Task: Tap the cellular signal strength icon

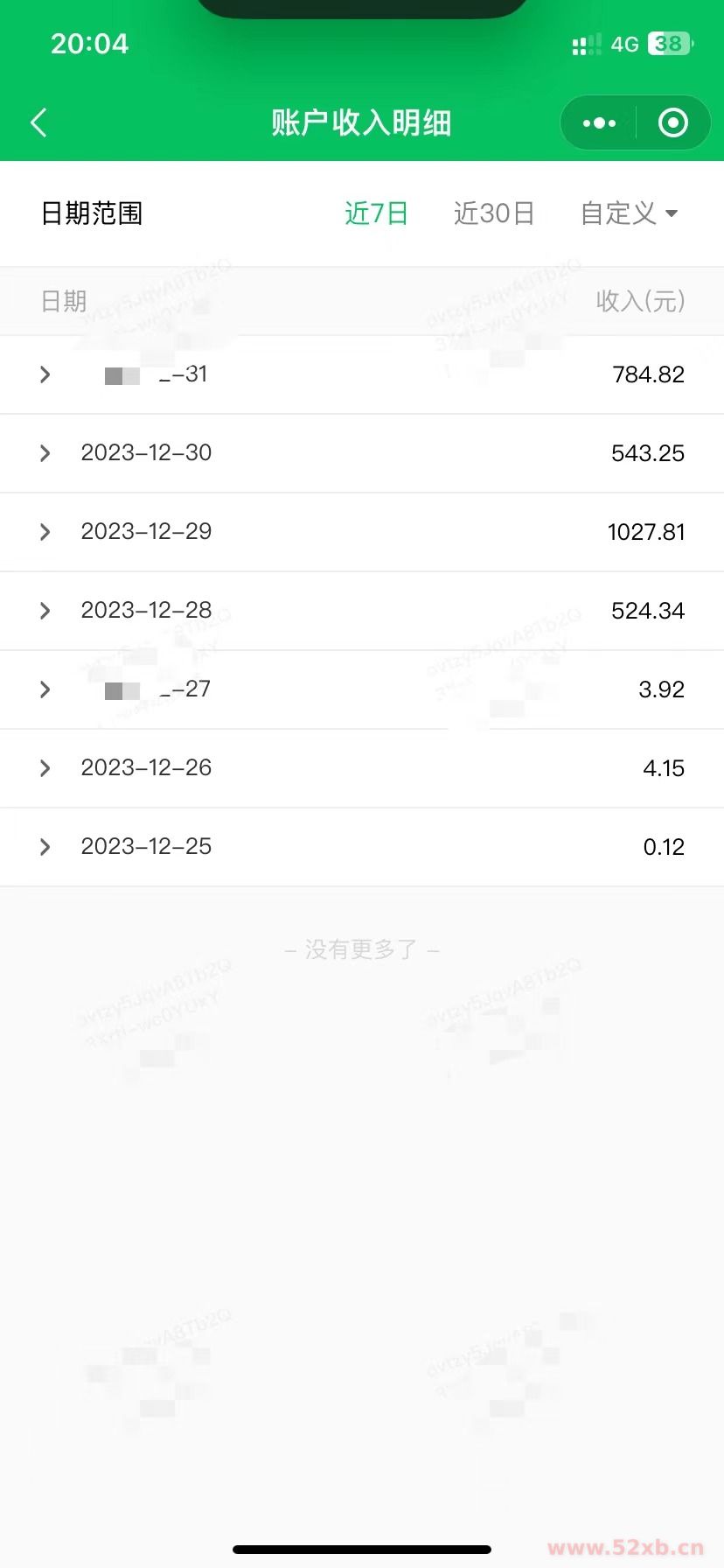Action: click(x=586, y=45)
